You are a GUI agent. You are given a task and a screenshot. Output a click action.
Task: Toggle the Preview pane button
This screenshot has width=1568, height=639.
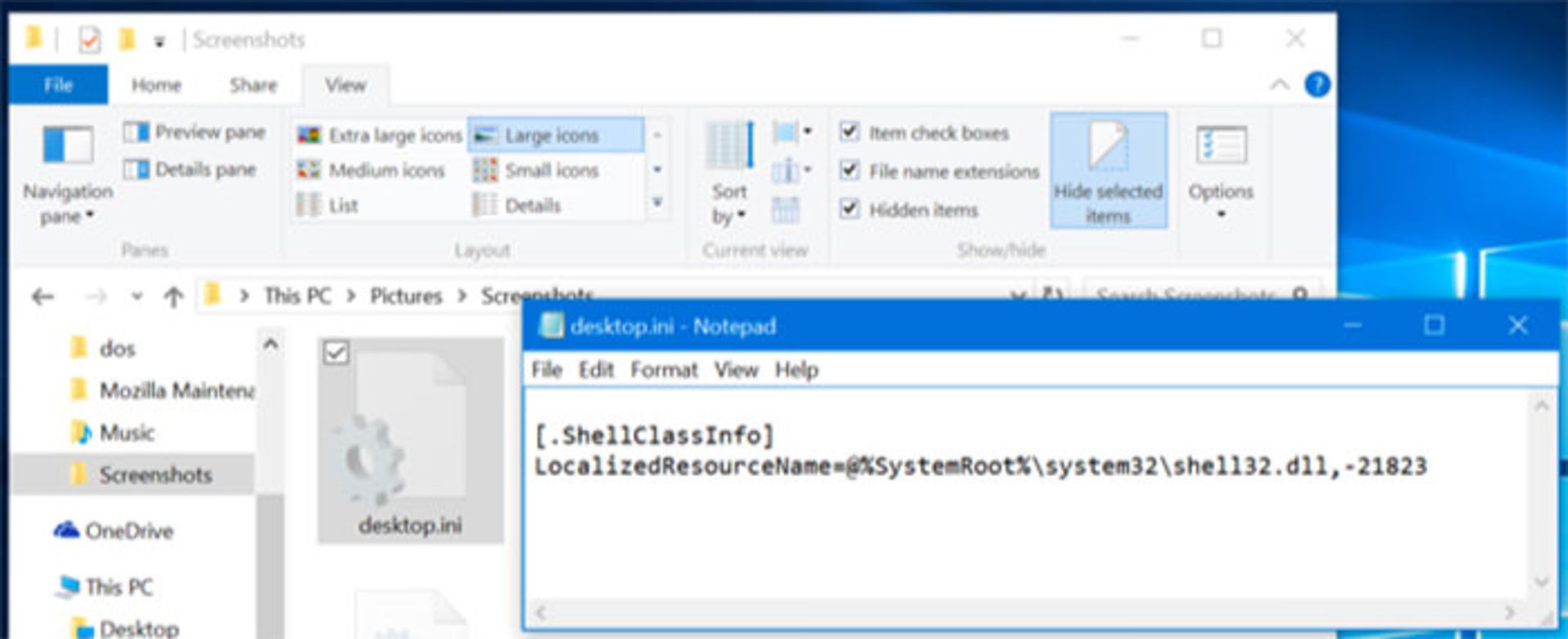pos(194,132)
